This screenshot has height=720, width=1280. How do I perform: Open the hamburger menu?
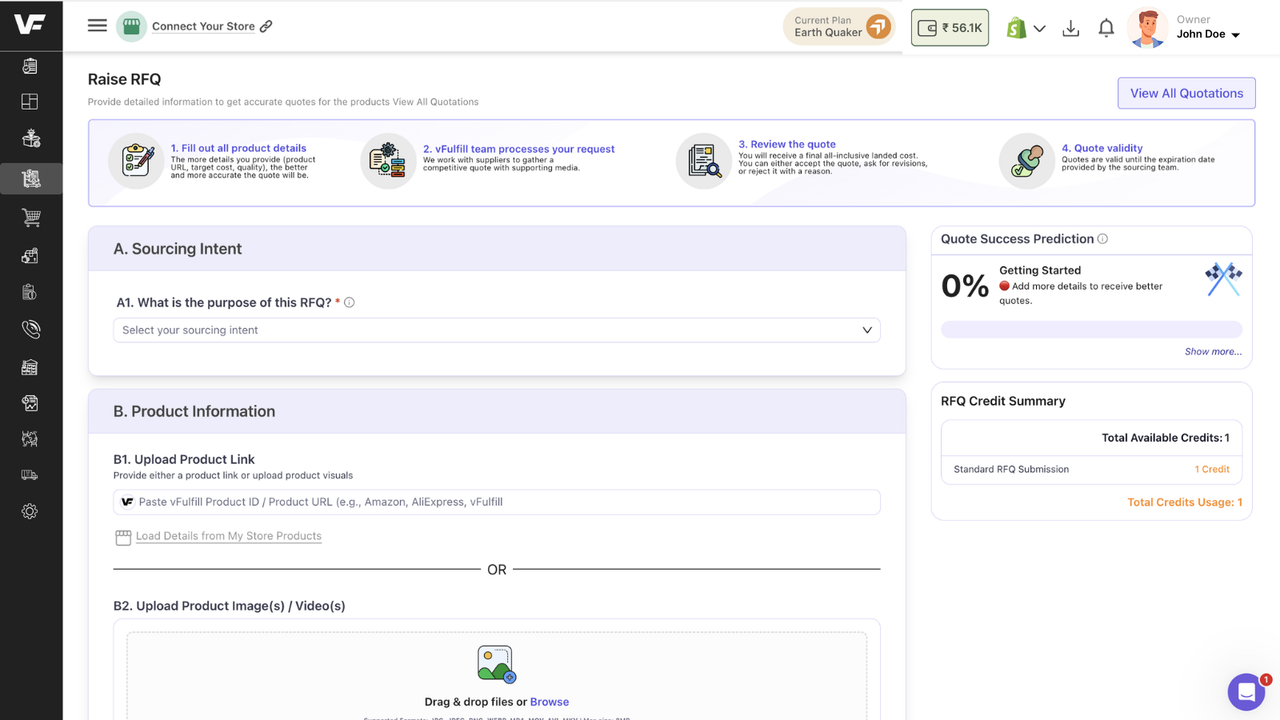coord(97,26)
